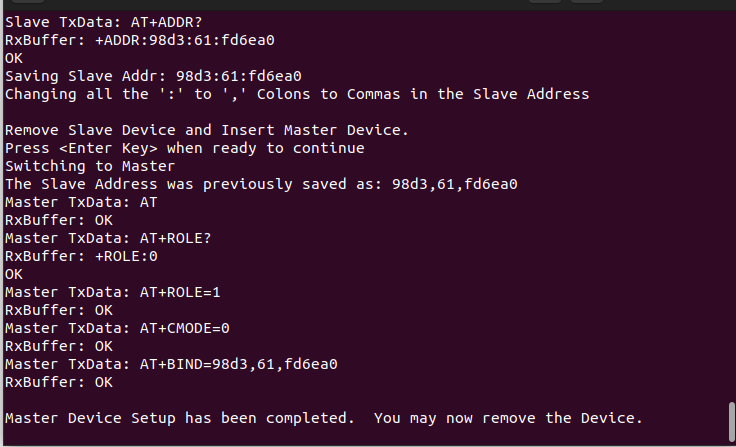Click the 'RxBuffer: +ROLE:0' line
The image size is (736, 447).
point(81,256)
